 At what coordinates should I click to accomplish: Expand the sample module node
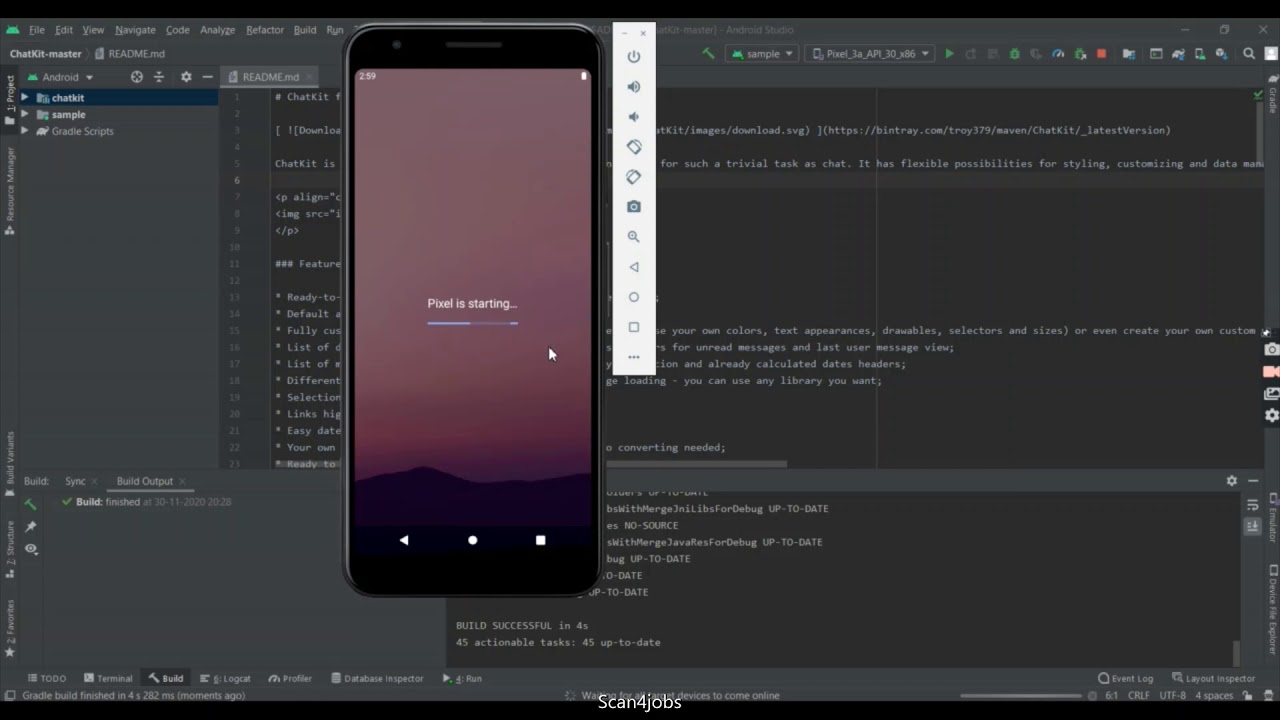click(x=25, y=115)
